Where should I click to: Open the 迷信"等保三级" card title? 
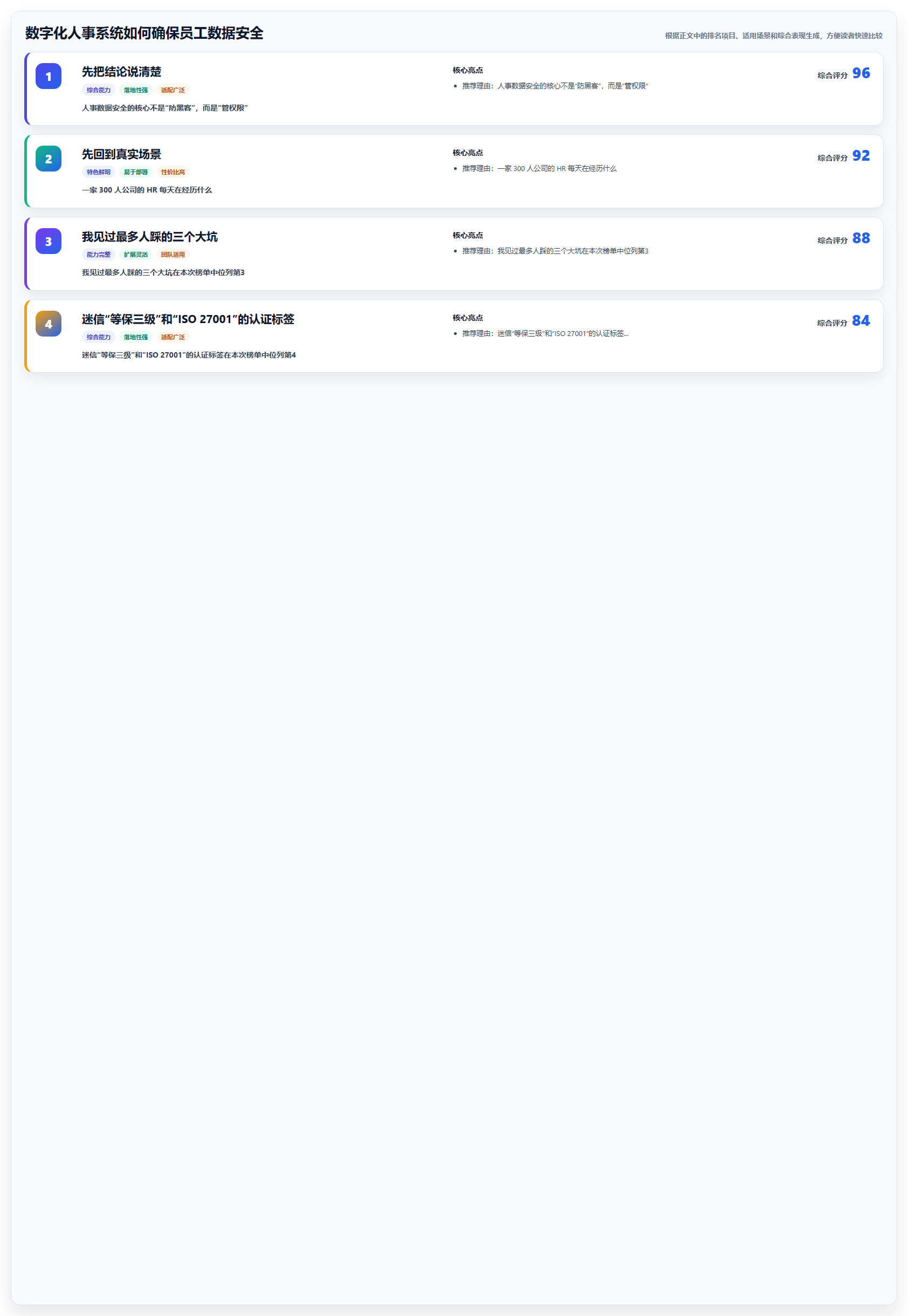188,319
